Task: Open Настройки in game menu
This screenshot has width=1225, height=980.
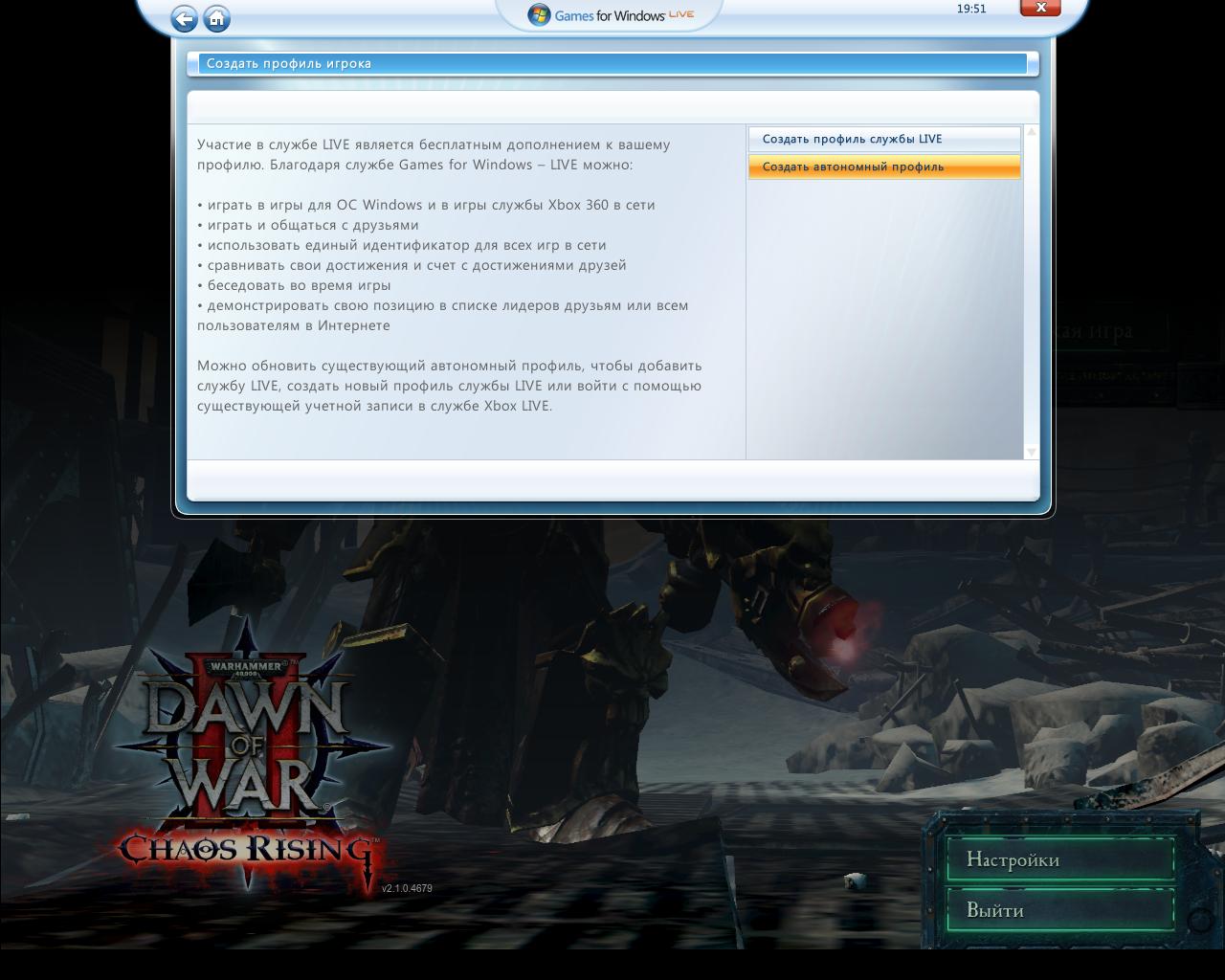Action: pyautogui.click(x=1059, y=859)
